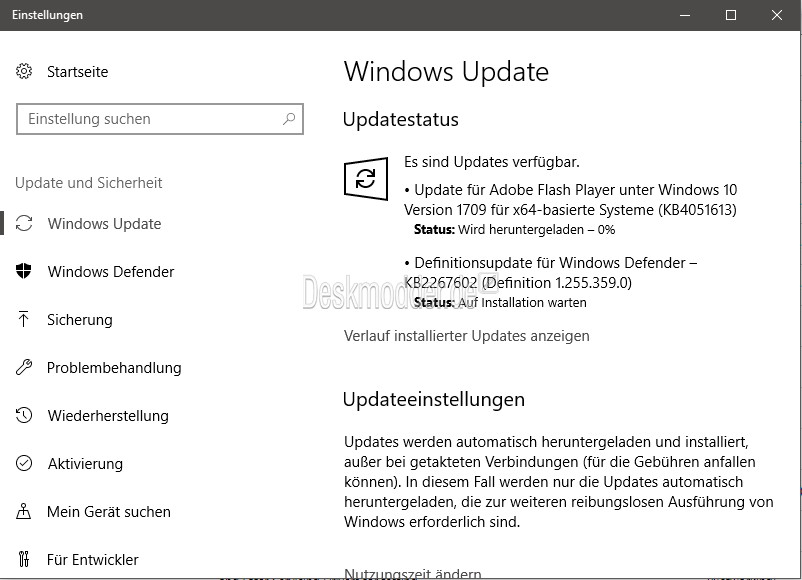802x580 pixels.
Task: Click the Updateeinstellungen heading
Action: click(x=434, y=399)
